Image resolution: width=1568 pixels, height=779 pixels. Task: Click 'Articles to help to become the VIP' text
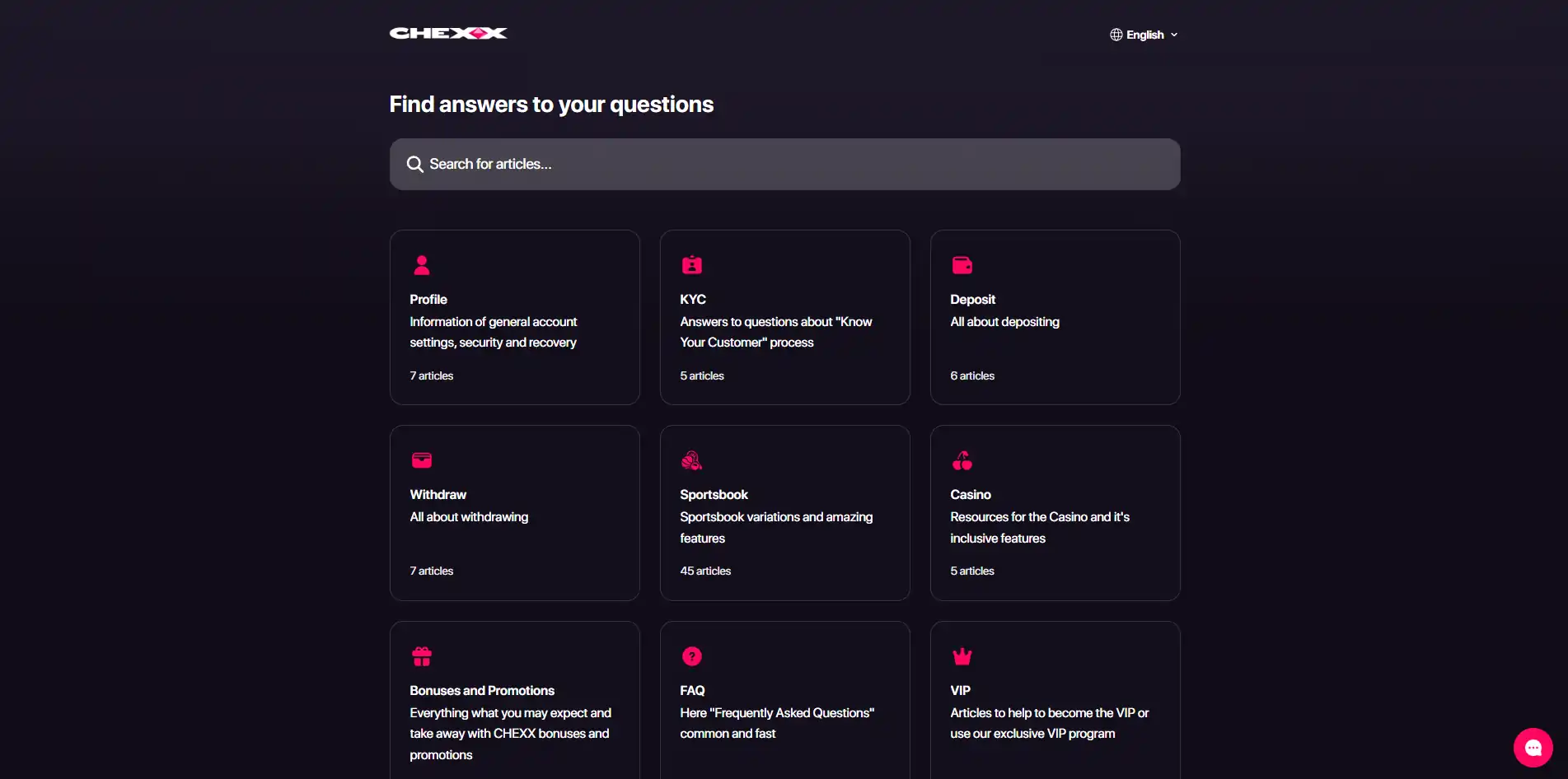pyautogui.click(x=1049, y=723)
